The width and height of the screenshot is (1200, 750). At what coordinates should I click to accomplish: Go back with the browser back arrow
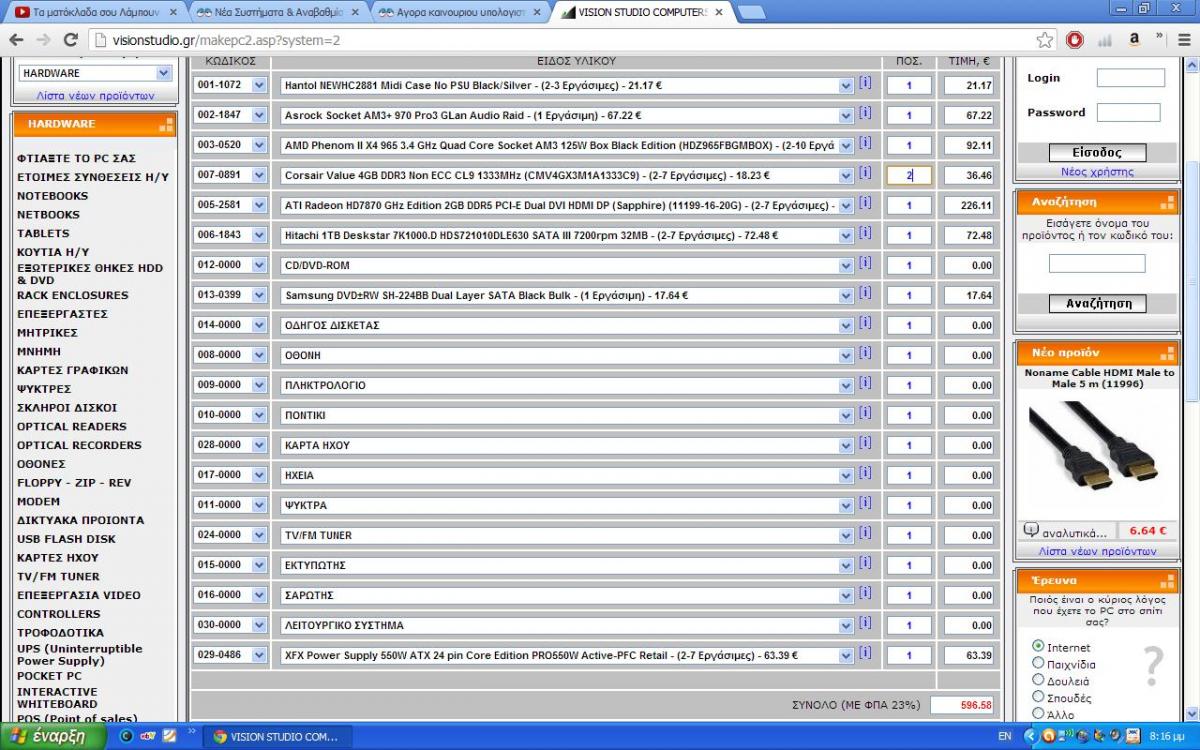click(x=16, y=40)
